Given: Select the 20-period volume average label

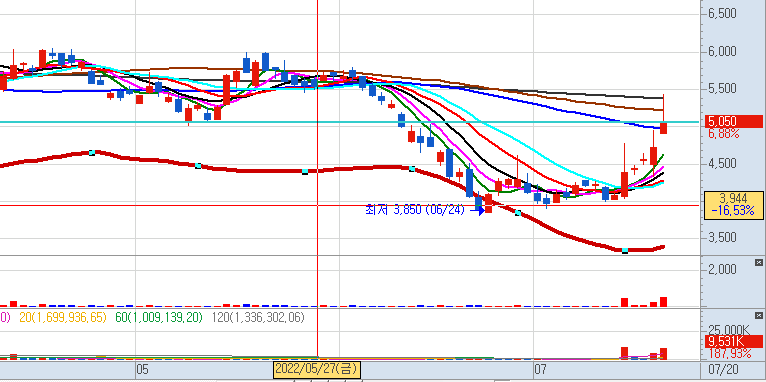Looking at the screenshot, I should point(63,318).
